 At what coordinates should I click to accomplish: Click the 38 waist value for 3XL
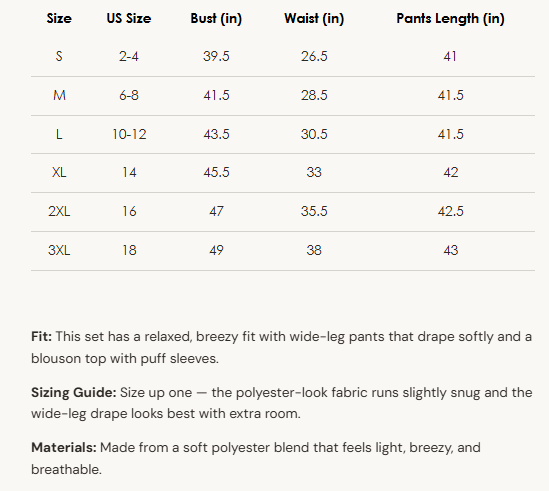314,250
